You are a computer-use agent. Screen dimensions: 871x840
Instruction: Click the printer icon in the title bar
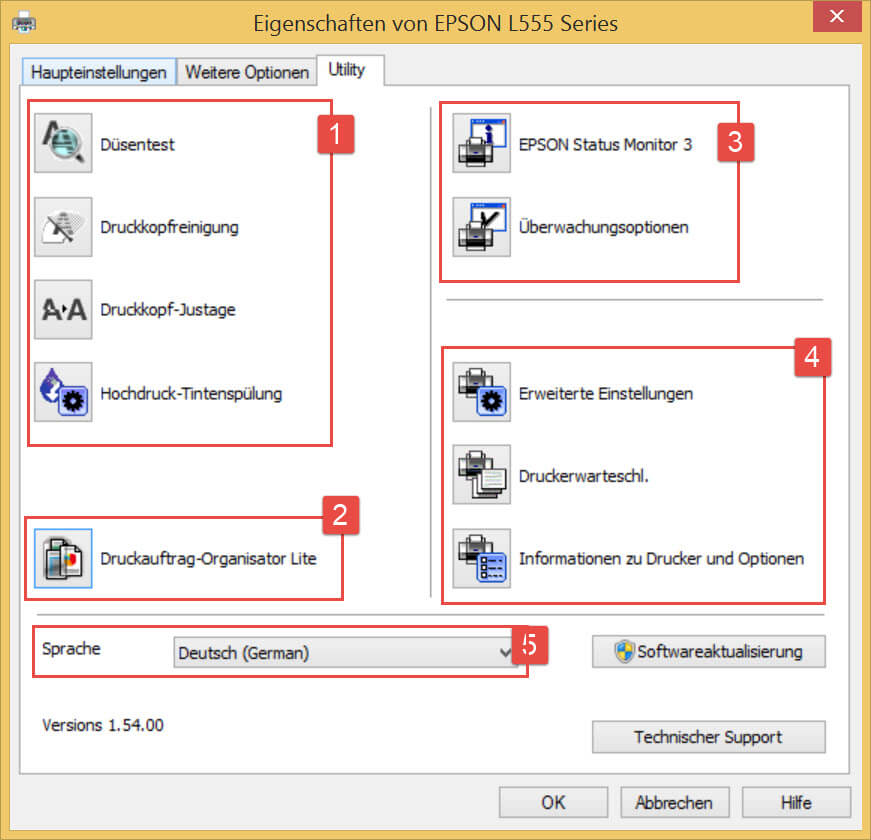pos(24,24)
